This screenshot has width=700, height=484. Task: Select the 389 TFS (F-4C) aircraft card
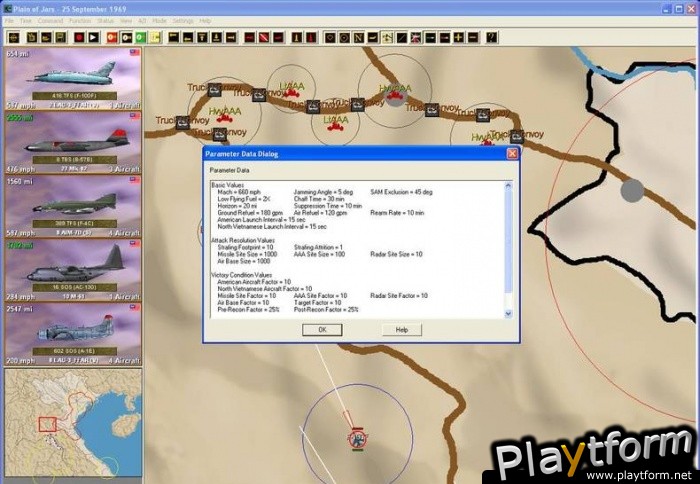pyautogui.click(x=73, y=206)
